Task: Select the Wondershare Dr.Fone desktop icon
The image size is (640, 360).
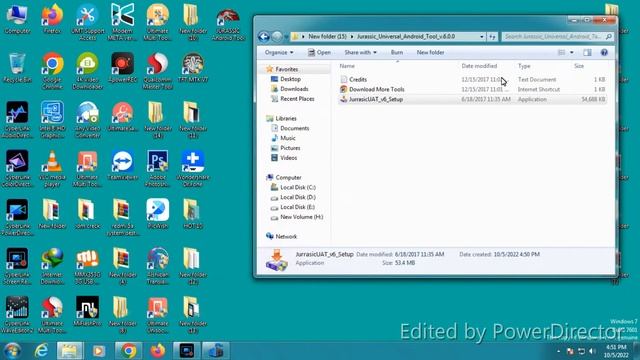Action: point(193,169)
